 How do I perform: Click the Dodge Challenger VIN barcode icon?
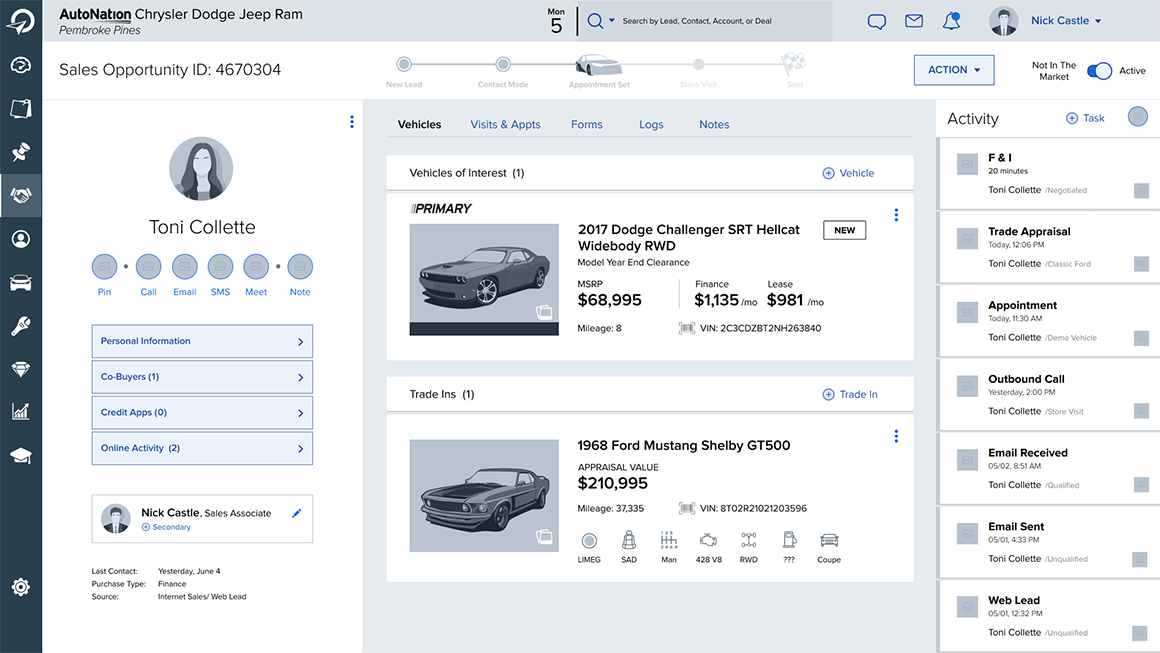pos(687,328)
